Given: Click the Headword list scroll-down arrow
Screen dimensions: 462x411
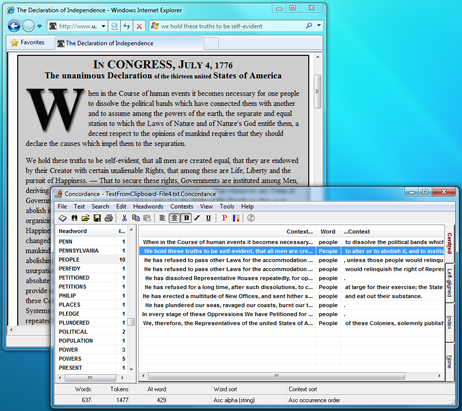Looking at the screenshot, I should (131, 369).
